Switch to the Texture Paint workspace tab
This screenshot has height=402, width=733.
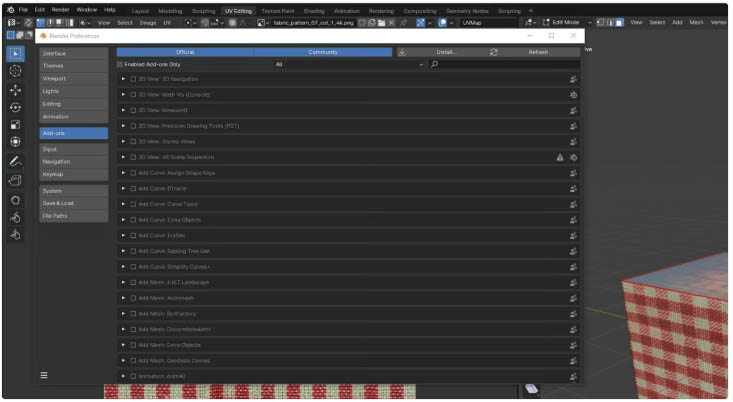tap(278, 10)
